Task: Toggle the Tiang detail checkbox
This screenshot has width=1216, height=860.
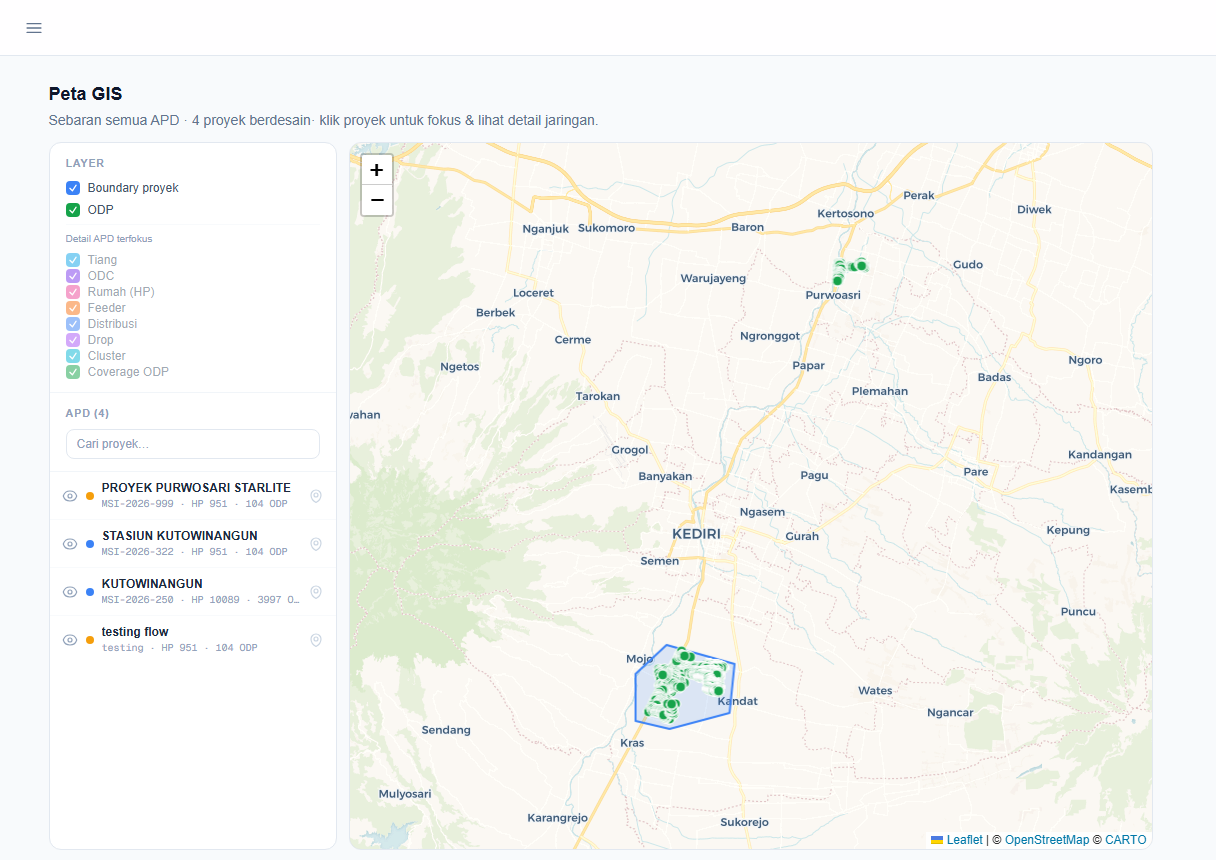Action: pyautogui.click(x=73, y=260)
